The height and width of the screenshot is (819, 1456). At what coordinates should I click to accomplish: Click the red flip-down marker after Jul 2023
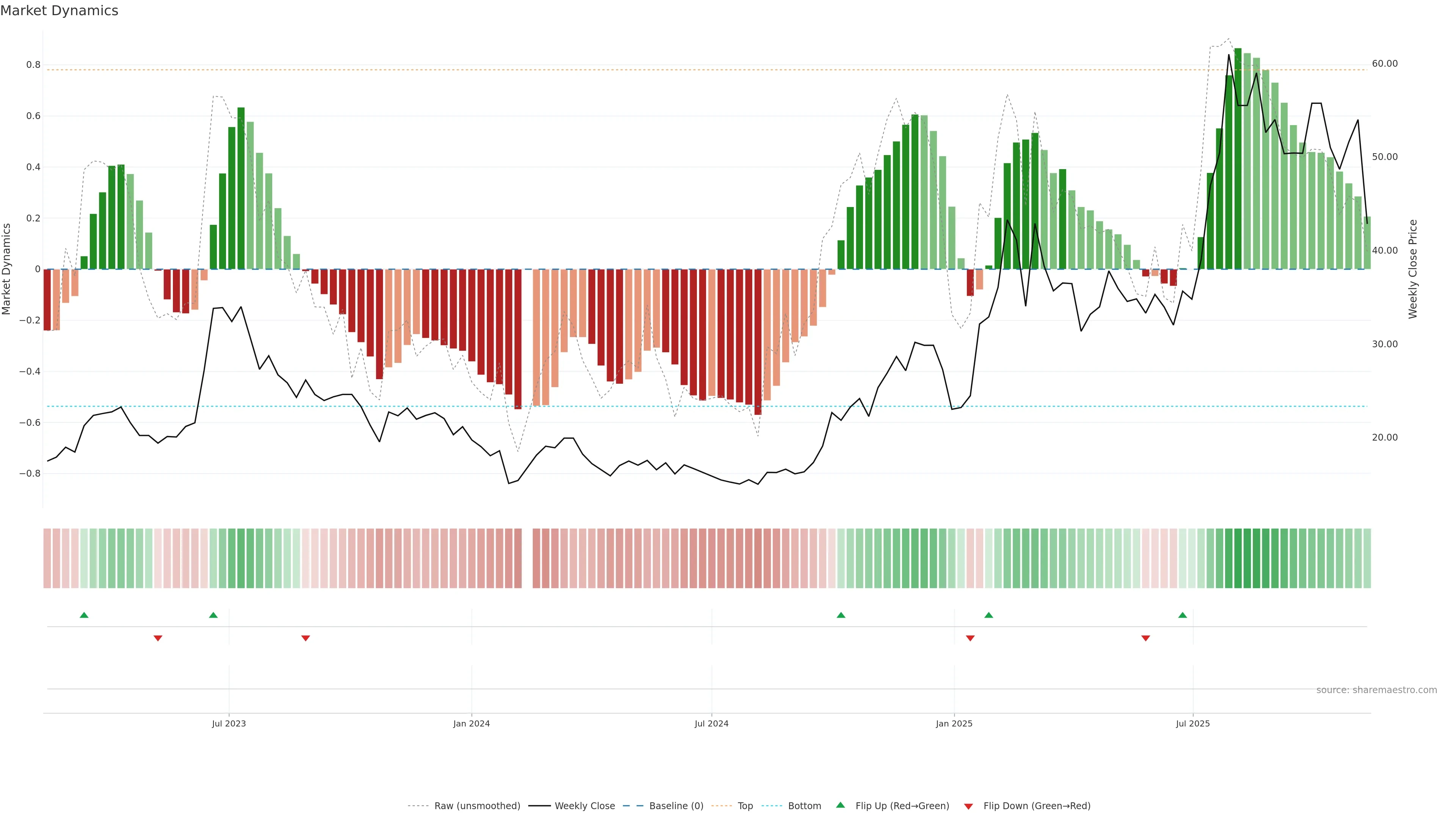pos(306,638)
